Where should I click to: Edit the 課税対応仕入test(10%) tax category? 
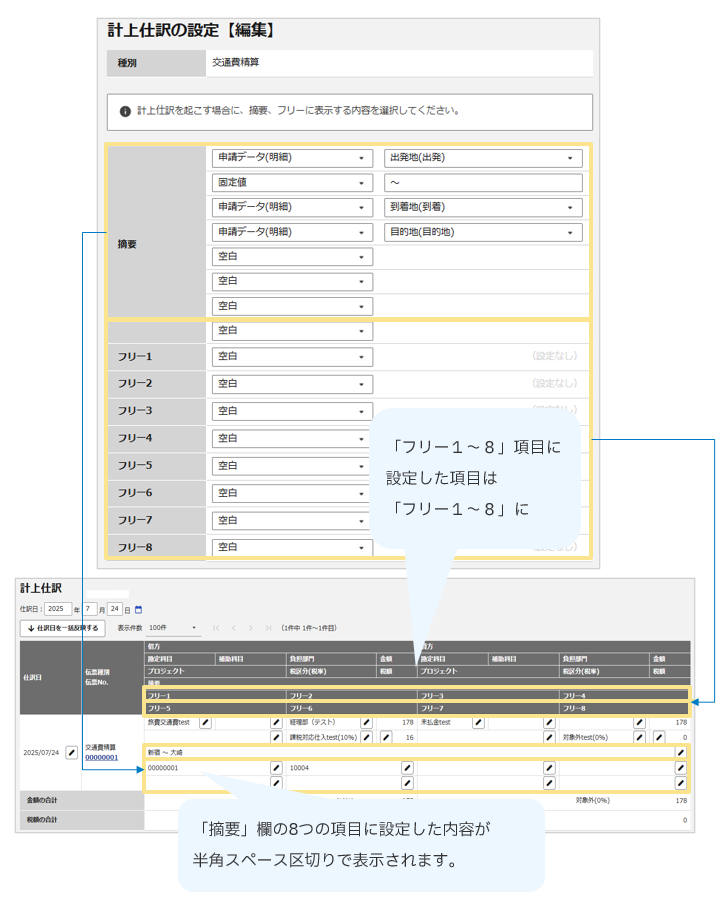pos(367,737)
